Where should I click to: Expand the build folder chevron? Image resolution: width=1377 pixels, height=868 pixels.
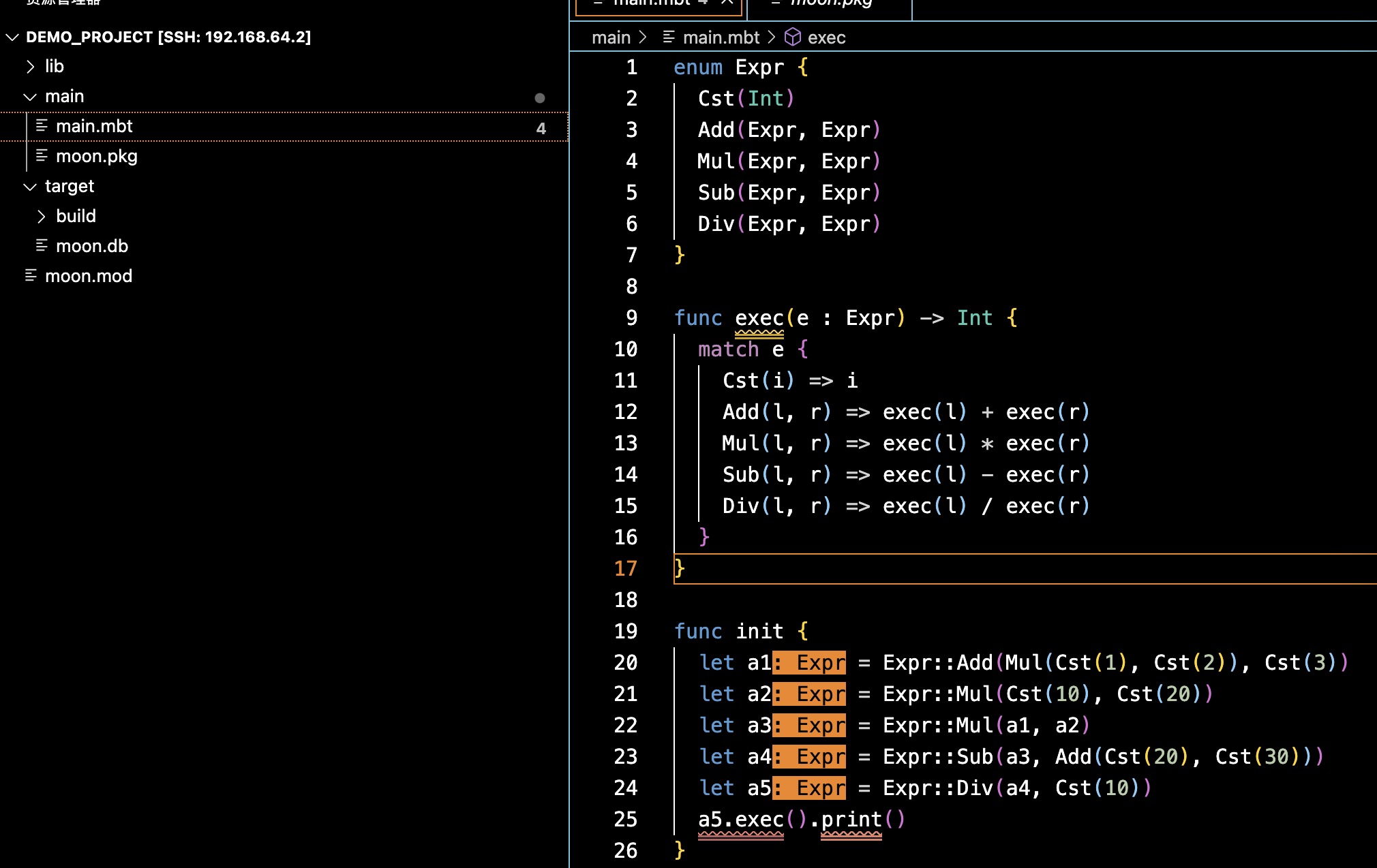[42, 216]
